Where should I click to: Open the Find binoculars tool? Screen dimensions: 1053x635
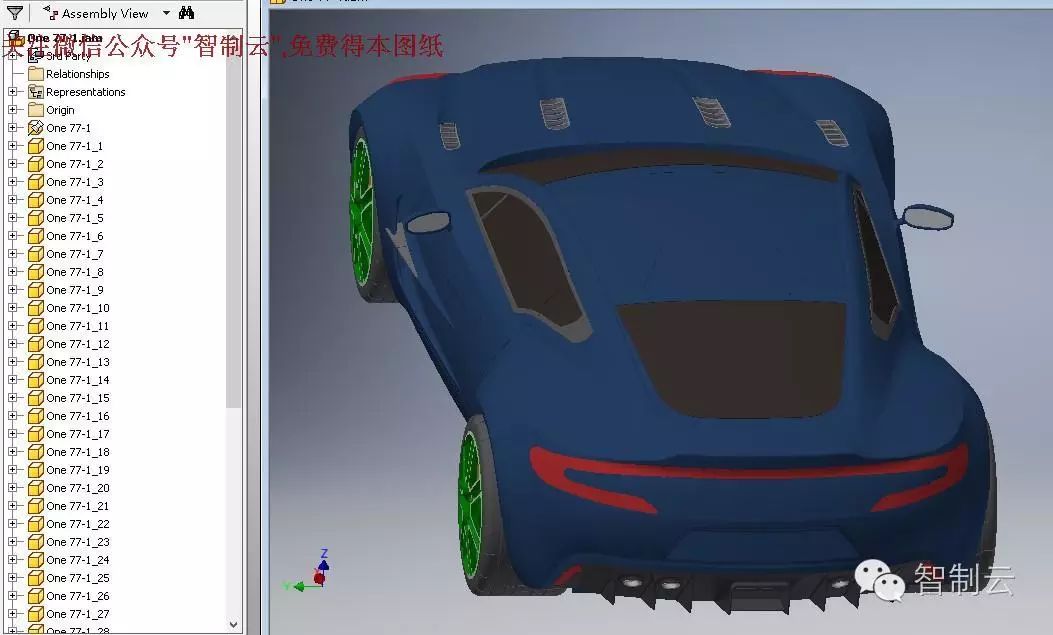(187, 12)
